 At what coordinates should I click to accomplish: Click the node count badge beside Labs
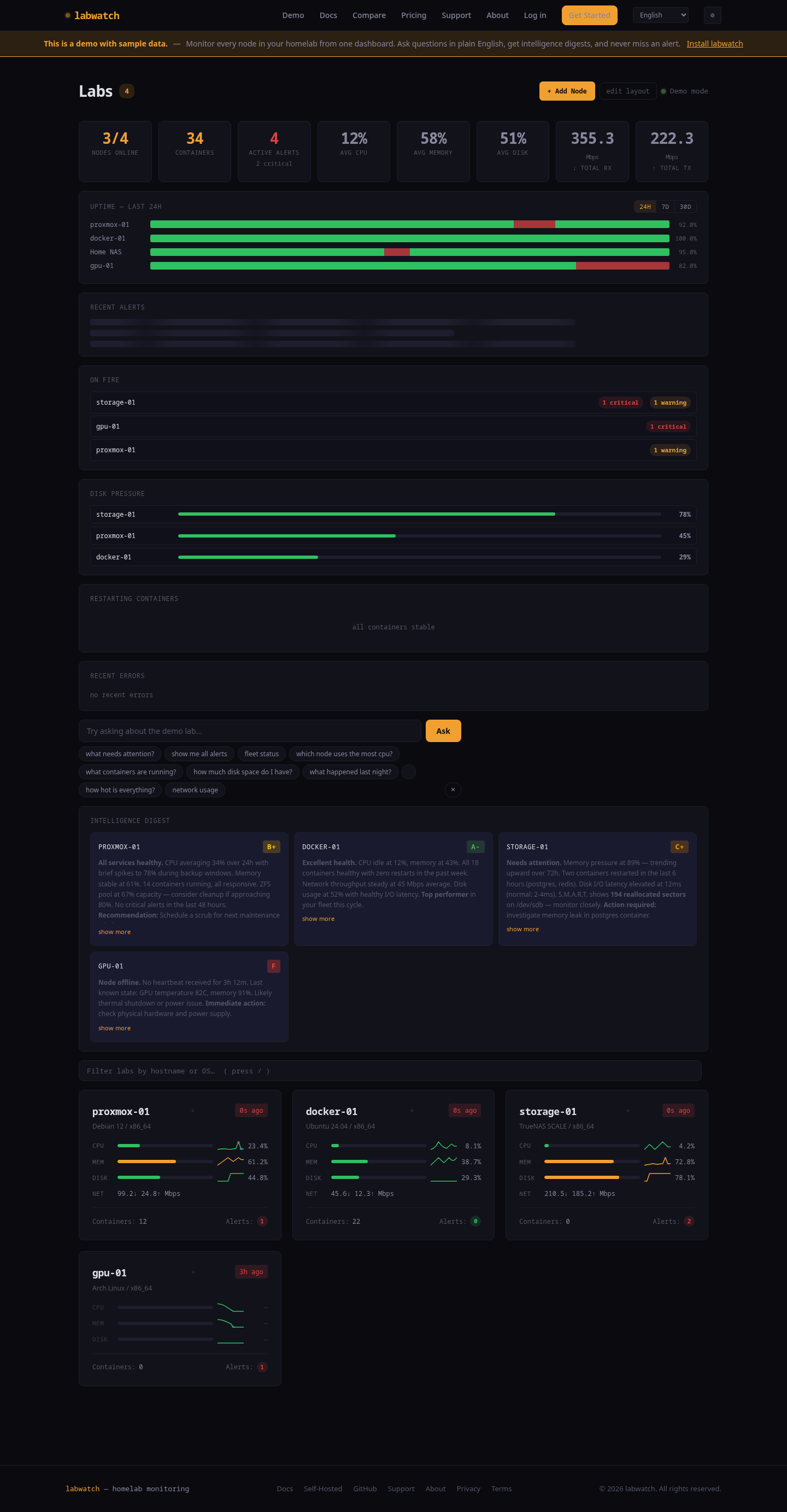click(127, 91)
